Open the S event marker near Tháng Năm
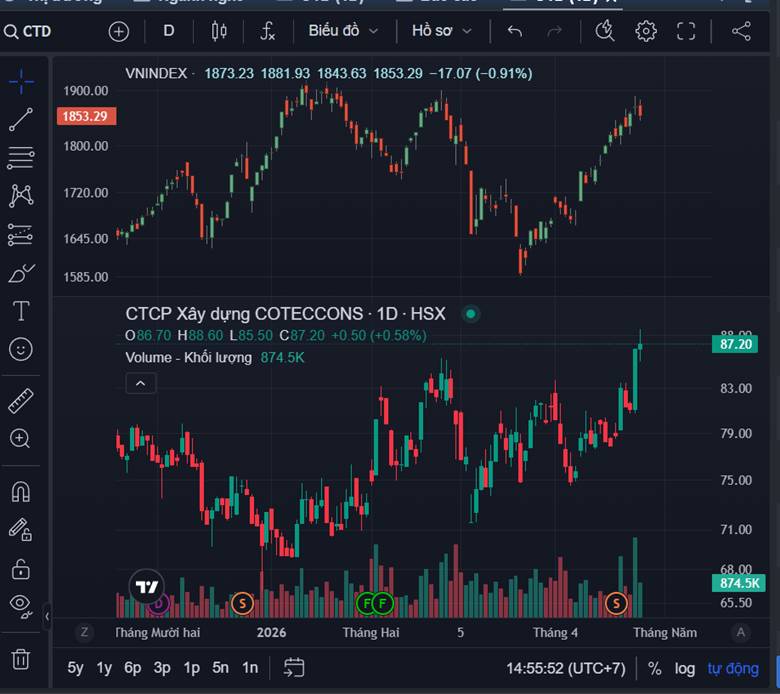Viewport: 780px width, 694px height. 616,604
